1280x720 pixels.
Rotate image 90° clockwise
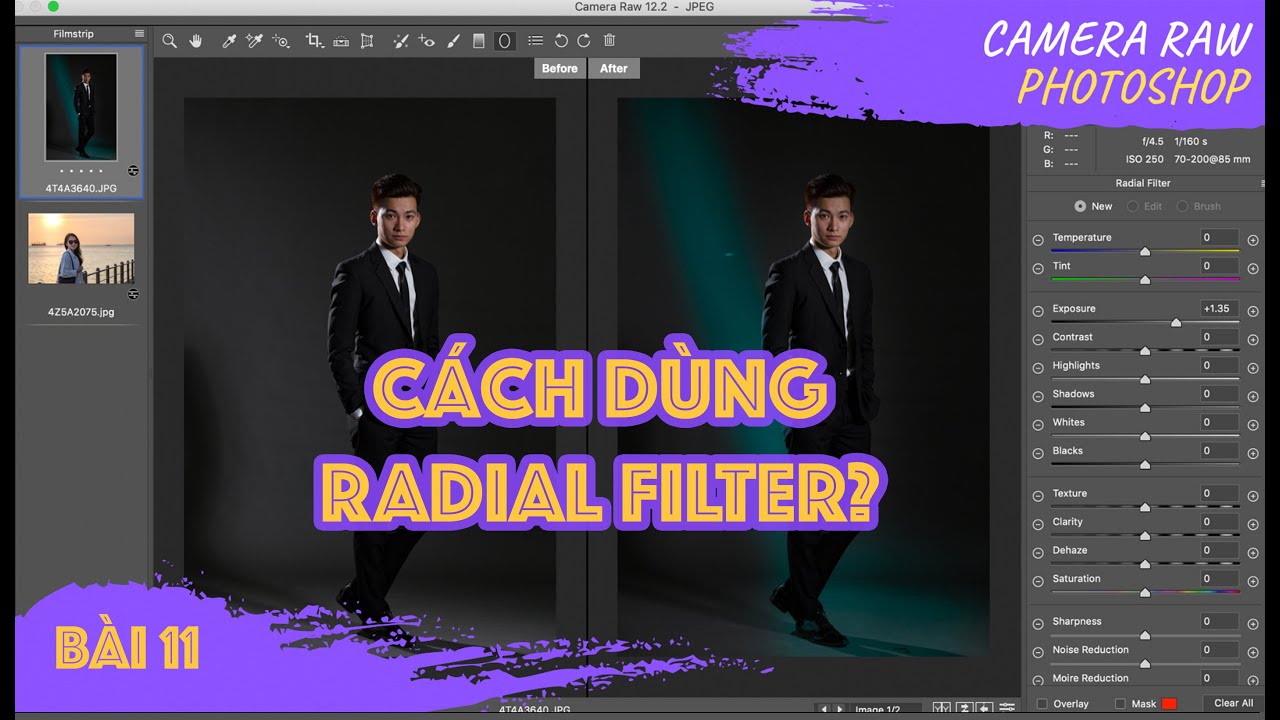tap(584, 41)
